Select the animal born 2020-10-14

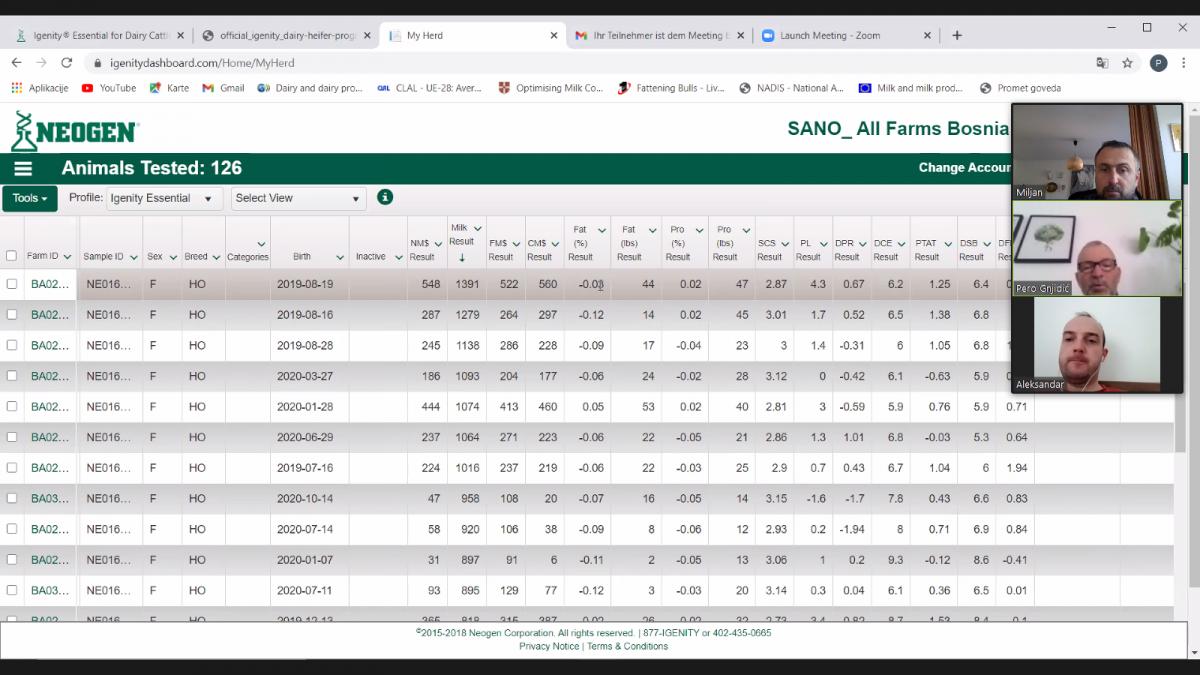point(12,498)
